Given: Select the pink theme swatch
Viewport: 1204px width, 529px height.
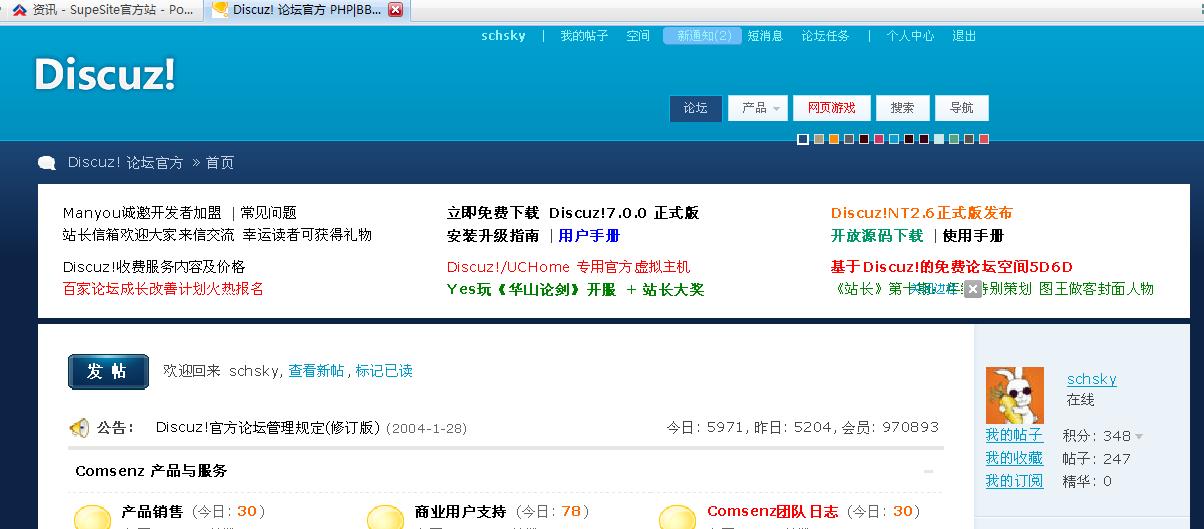Looking at the screenshot, I should 878,139.
